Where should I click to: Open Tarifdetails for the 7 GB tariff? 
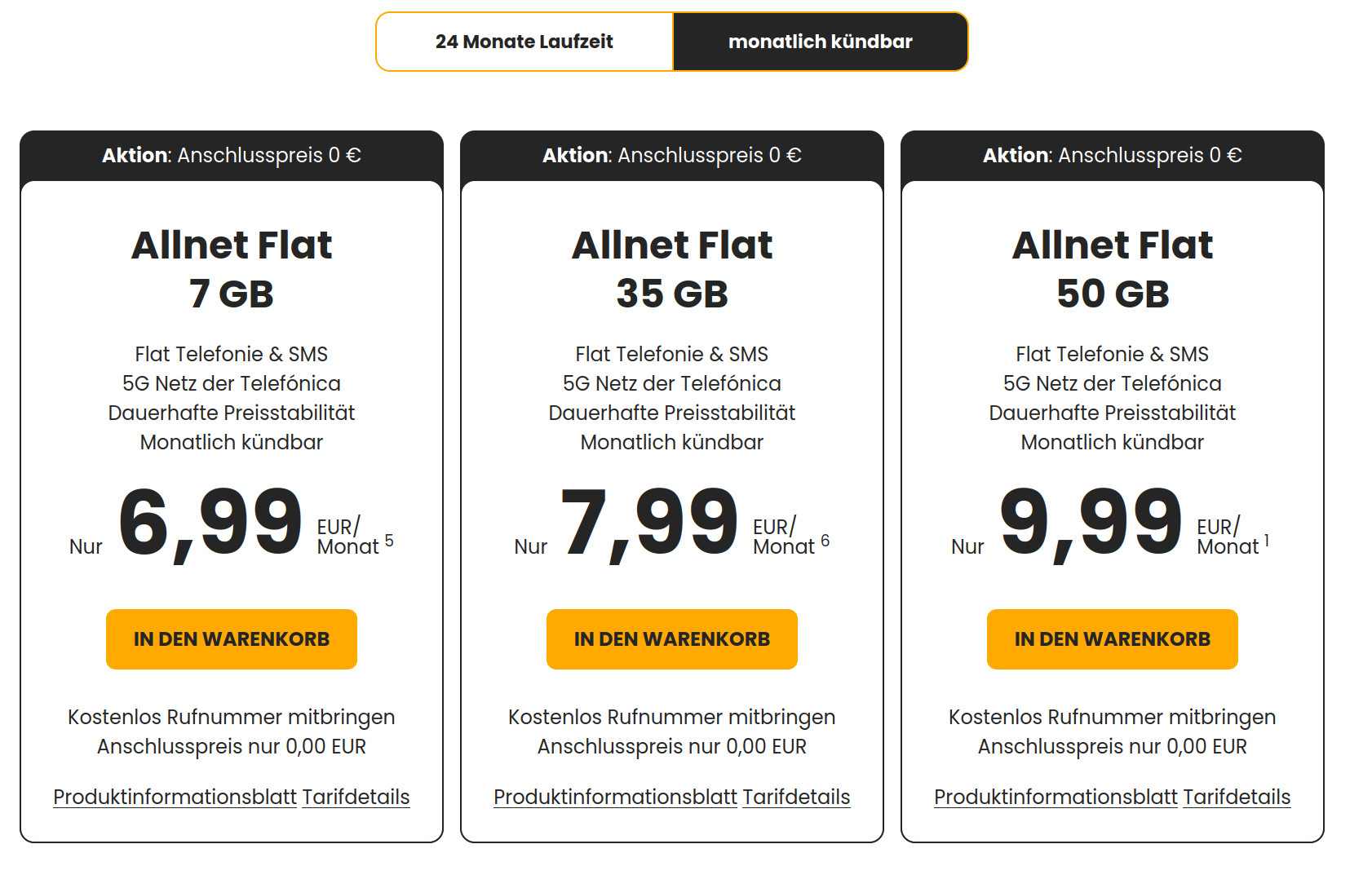pos(356,797)
